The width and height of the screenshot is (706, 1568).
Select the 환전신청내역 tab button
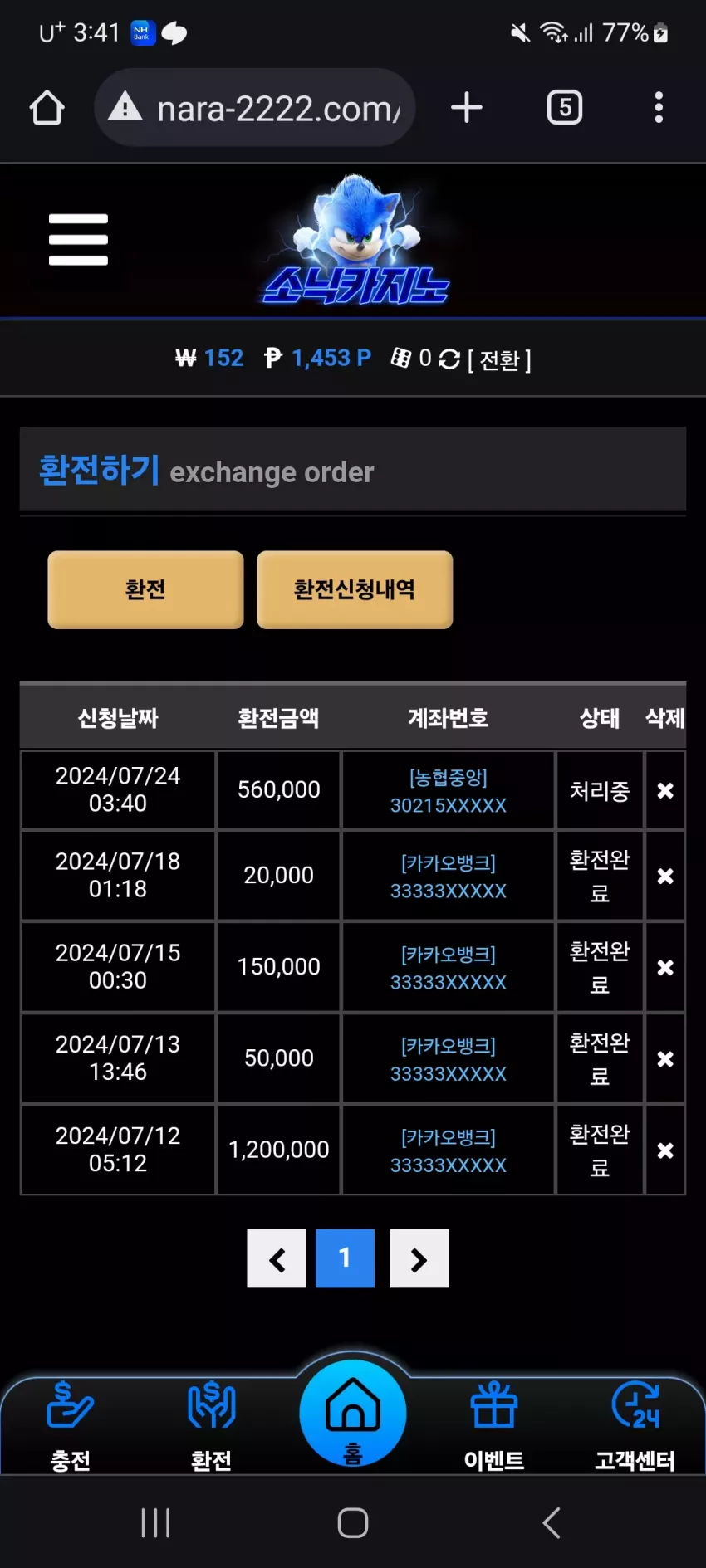pos(355,589)
